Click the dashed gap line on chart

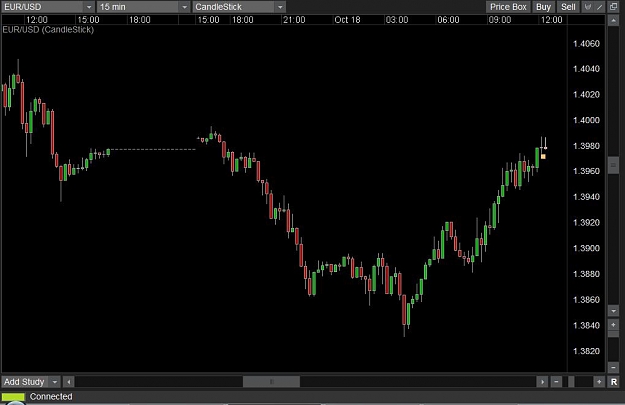[153, 149]
